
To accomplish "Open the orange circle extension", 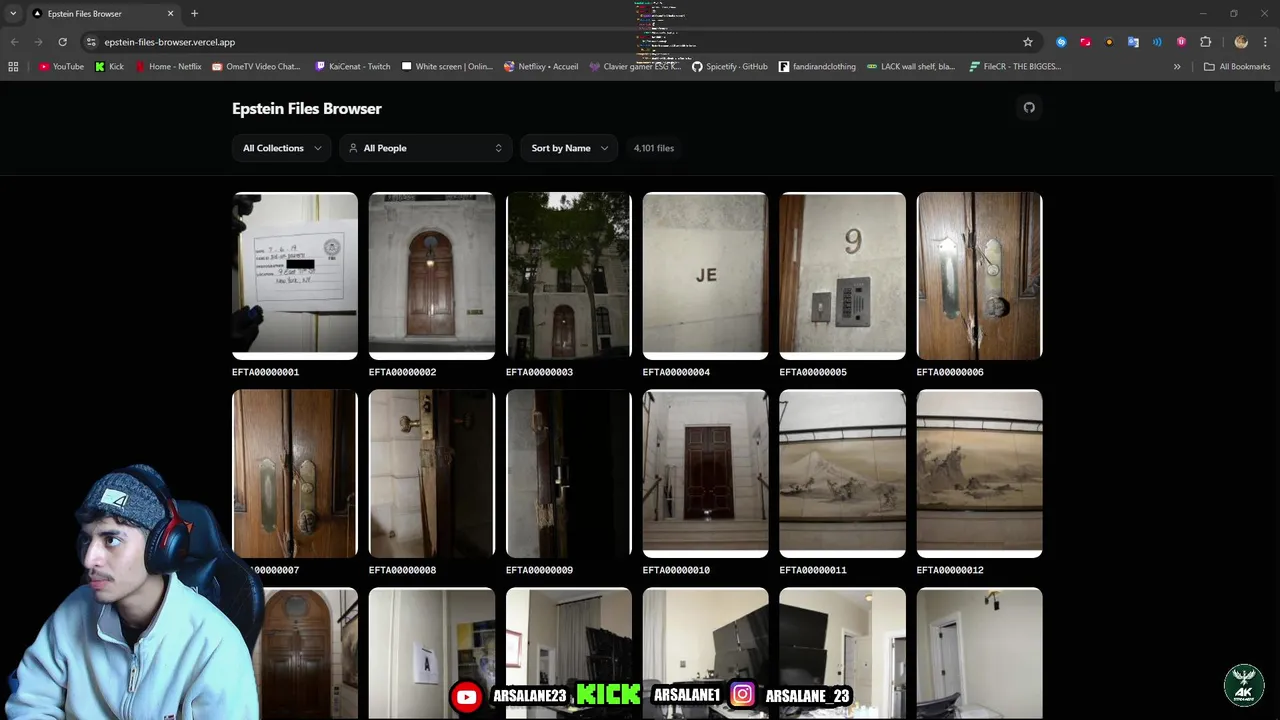I will [x=1109, y=42].
